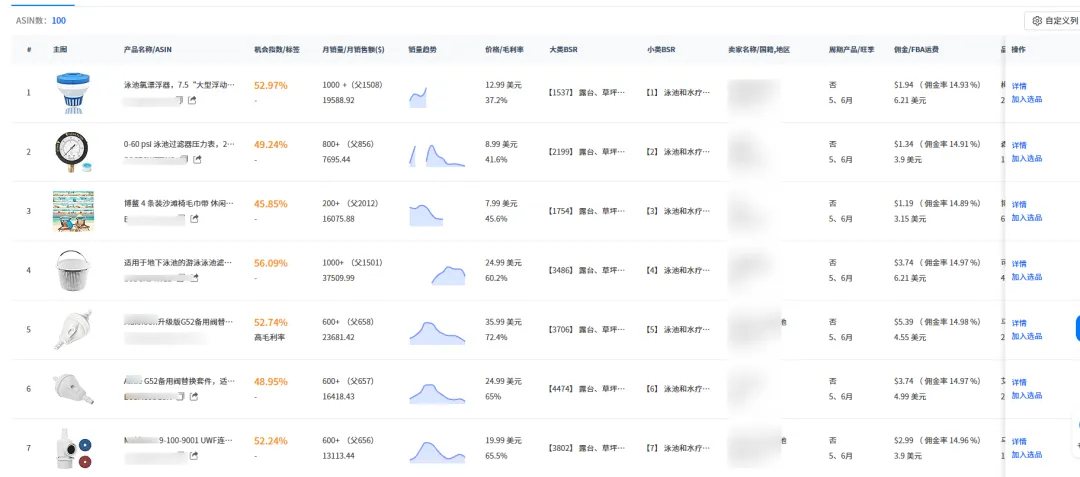Screen dimensions: 1080x477
Task: Click price cell 35.99 美元
Action: point(503,322)
